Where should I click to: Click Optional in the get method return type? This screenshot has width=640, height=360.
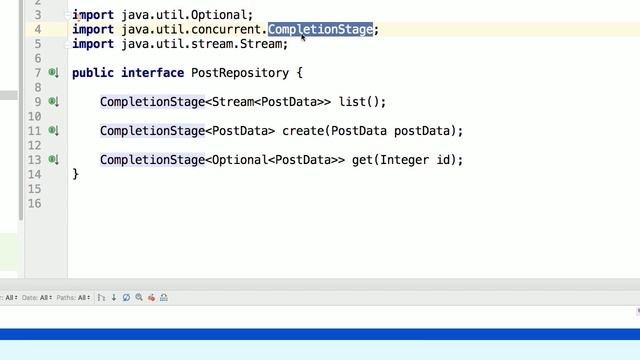tap(240, 160)
